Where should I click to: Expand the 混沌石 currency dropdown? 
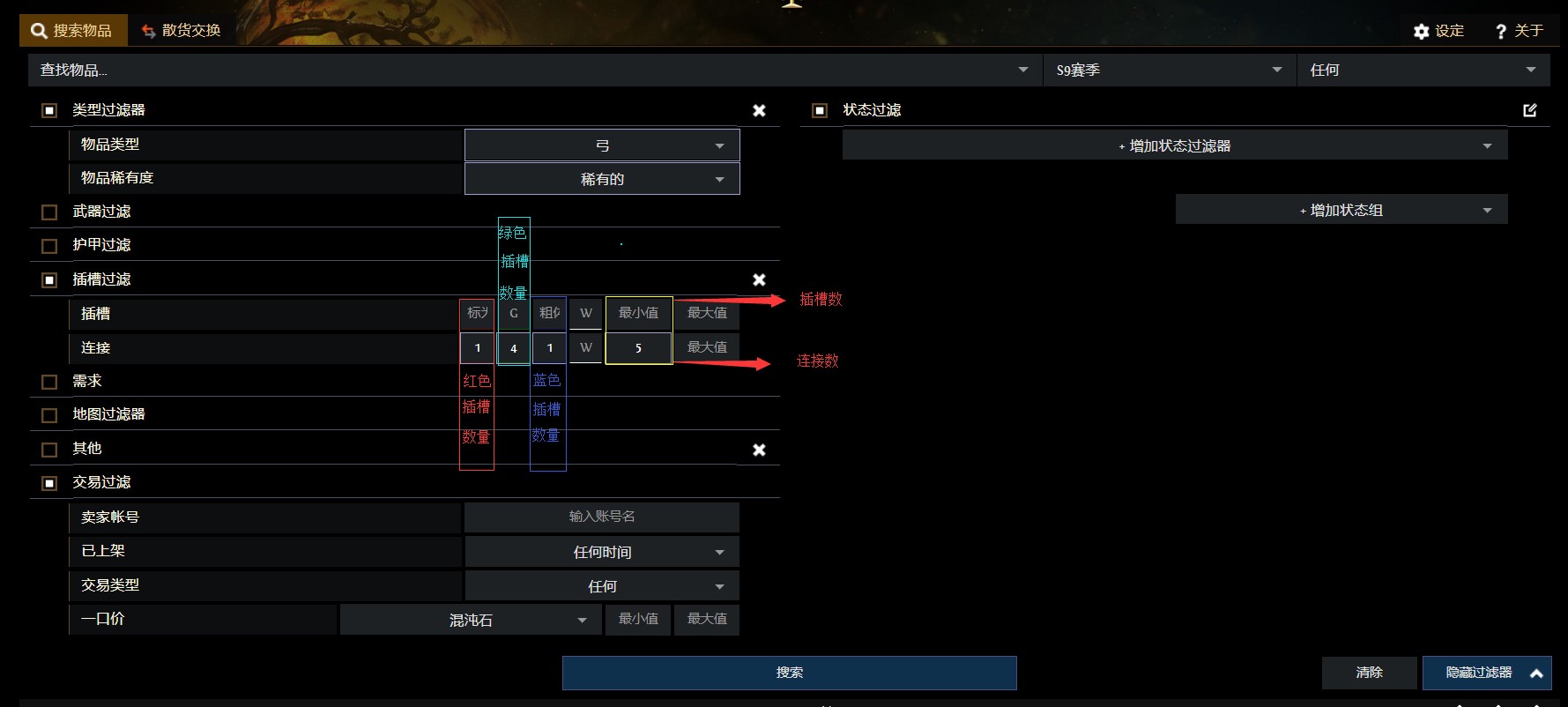click(x=471, y=620)
